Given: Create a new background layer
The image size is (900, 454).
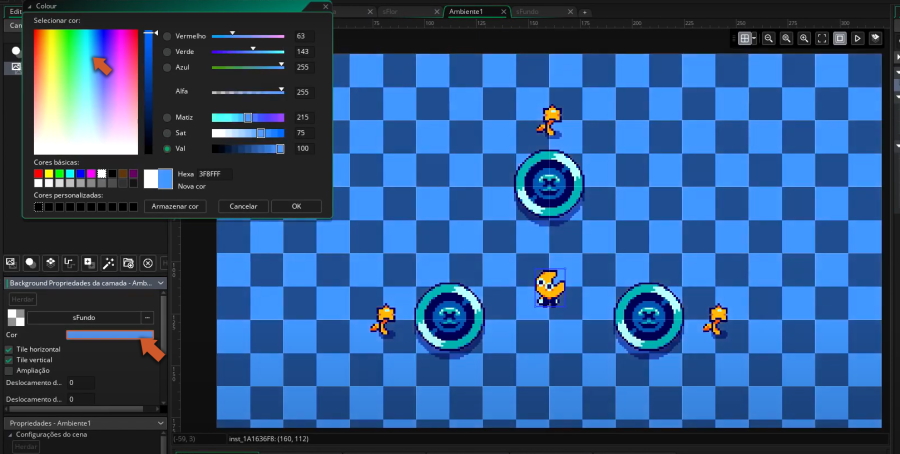Looking at the screenshot, I should 11,263.
